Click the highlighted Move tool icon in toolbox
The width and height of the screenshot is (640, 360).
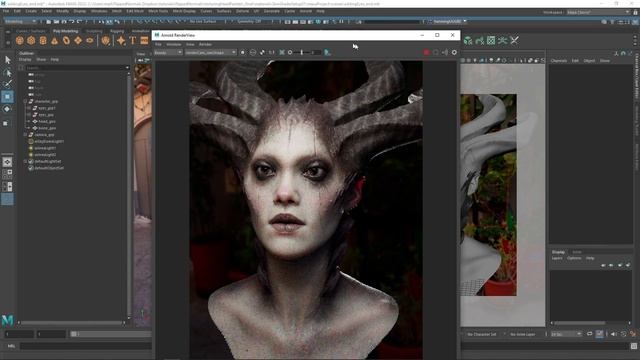coord(7,97)
